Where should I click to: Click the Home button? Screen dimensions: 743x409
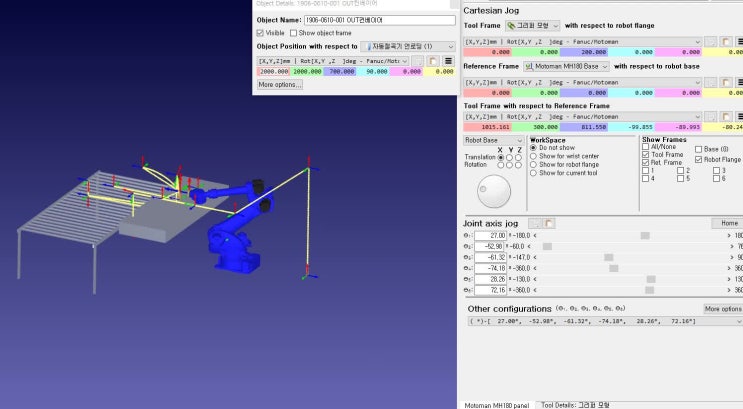[x=729, y=223]
